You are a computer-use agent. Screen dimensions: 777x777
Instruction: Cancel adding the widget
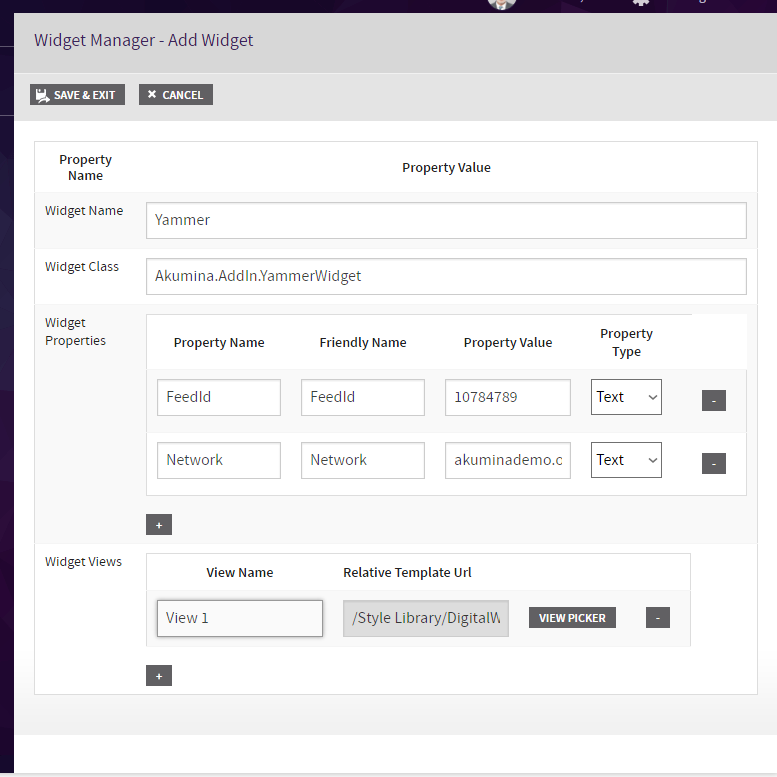175,95
